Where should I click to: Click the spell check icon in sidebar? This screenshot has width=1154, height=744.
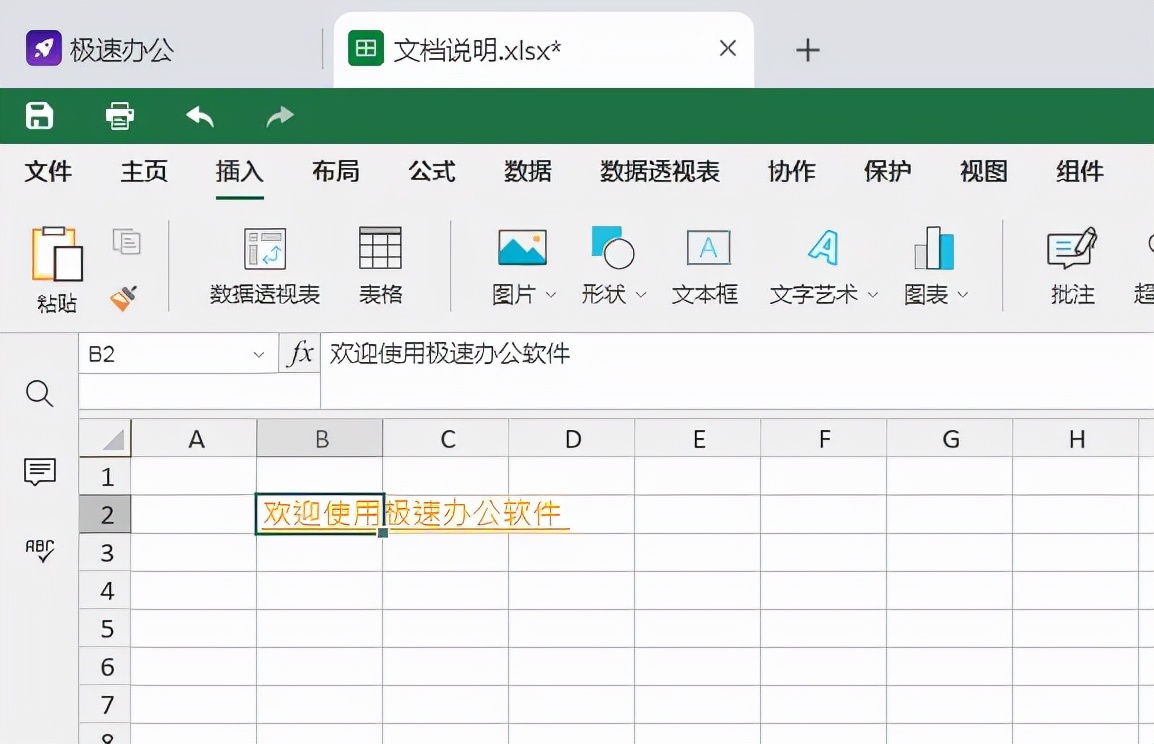[40, 551]
